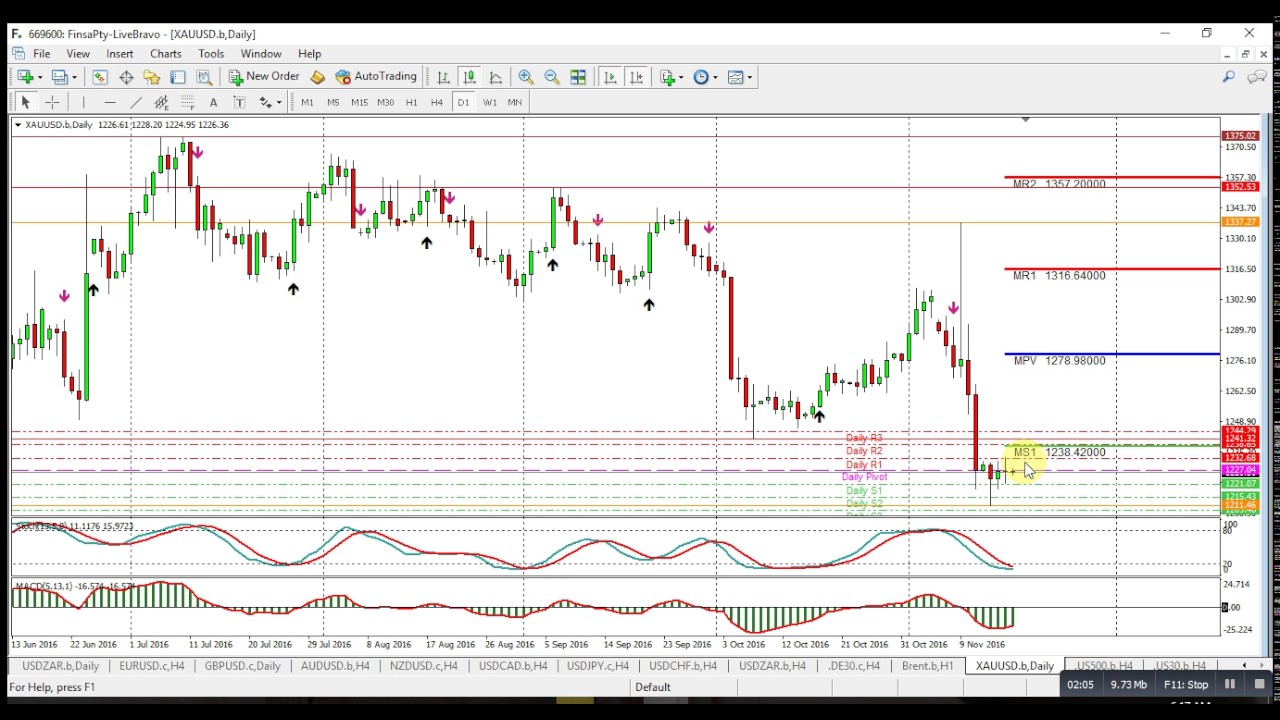Expand the Templates dropdown
This screenshot has height=720, width=1280.
(x=751, y=77)
